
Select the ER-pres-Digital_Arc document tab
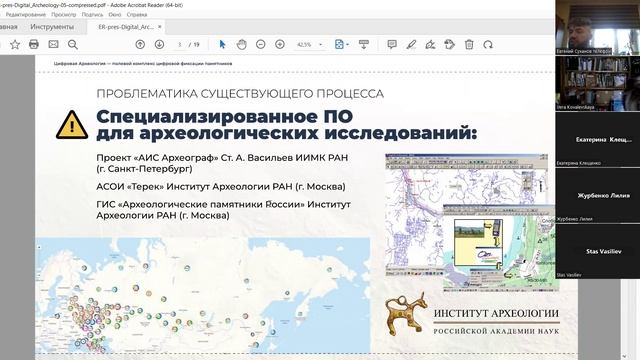pyautogui.click(x=126, y=27)
